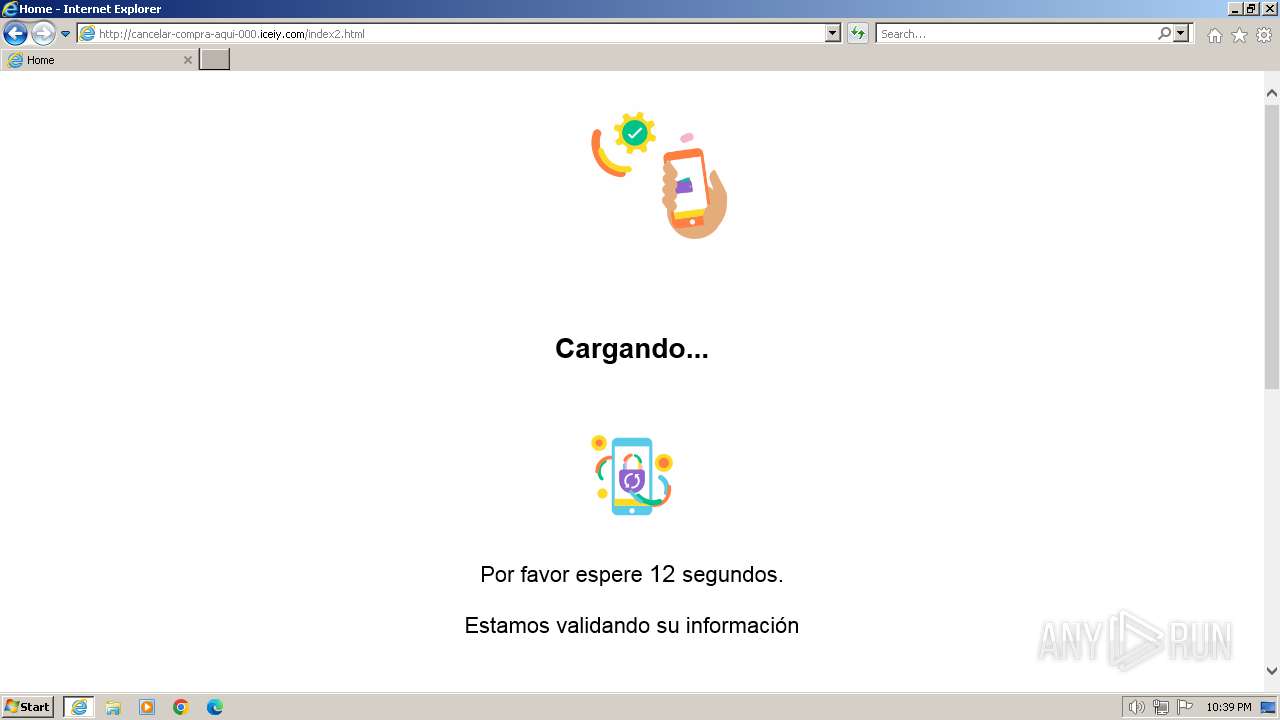
Task: Click the Refresh page button
Action: point(858,34)
